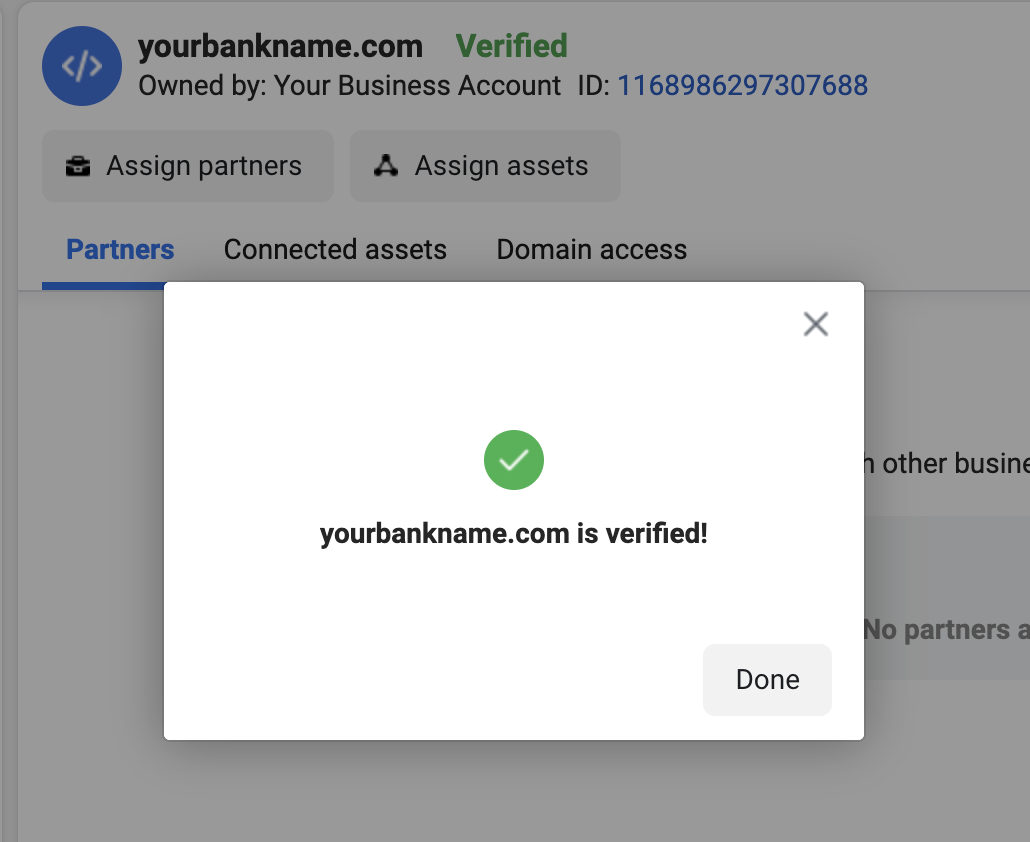Click the Assign assets button
Image resolution: width=1030 pixels, height=842 pixels.
(x=485, y=166)
